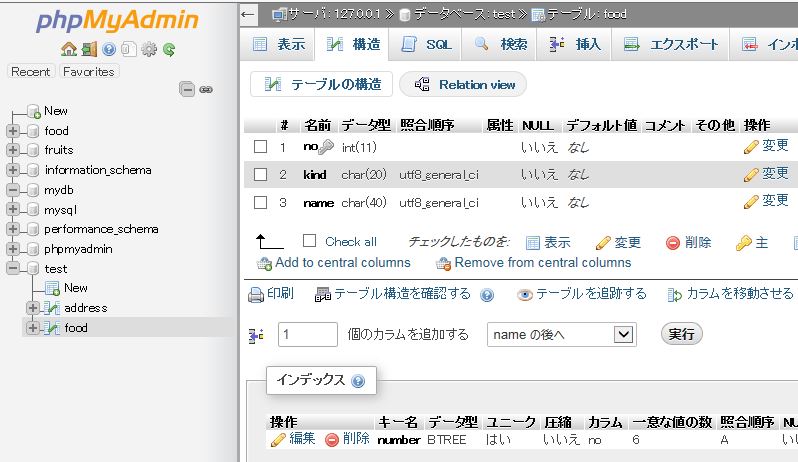
Task: Click the reload navigation panel icon
Action: [x=169, y=49]
